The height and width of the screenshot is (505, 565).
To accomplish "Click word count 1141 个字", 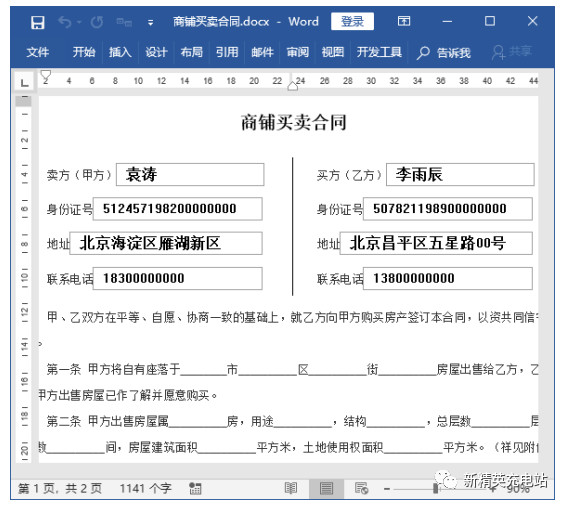I will click(146, 489).
